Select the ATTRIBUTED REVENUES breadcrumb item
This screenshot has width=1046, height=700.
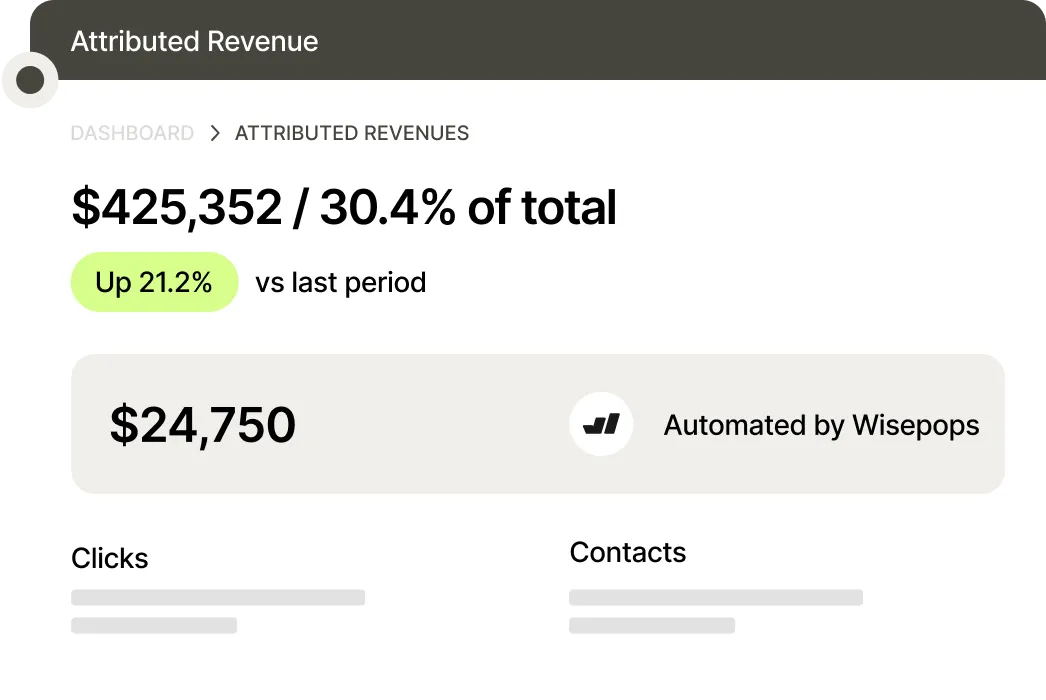[351, 132]
